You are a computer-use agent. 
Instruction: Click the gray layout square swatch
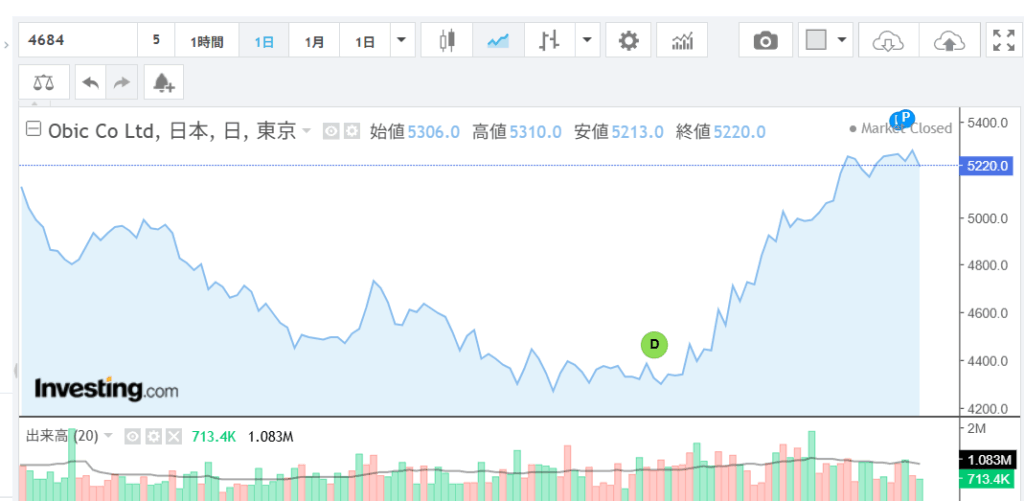pyautogui.click(x=816, y=40)
